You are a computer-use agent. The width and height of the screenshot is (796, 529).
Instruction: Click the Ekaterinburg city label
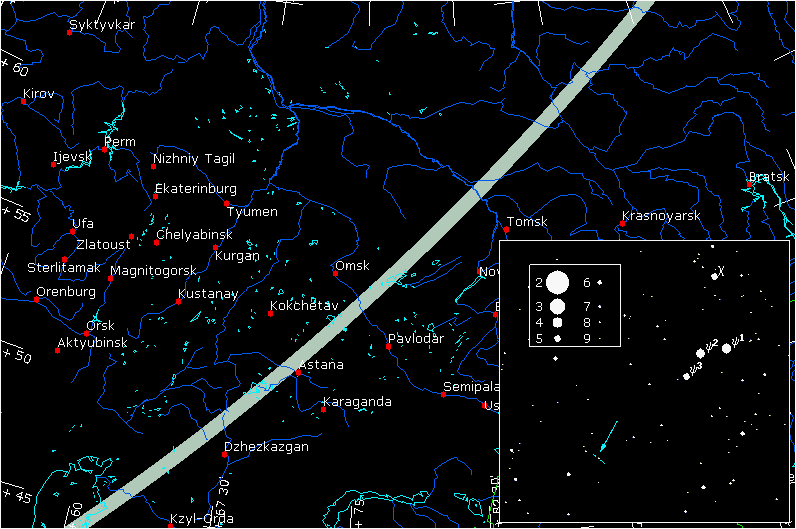[196, 188]
